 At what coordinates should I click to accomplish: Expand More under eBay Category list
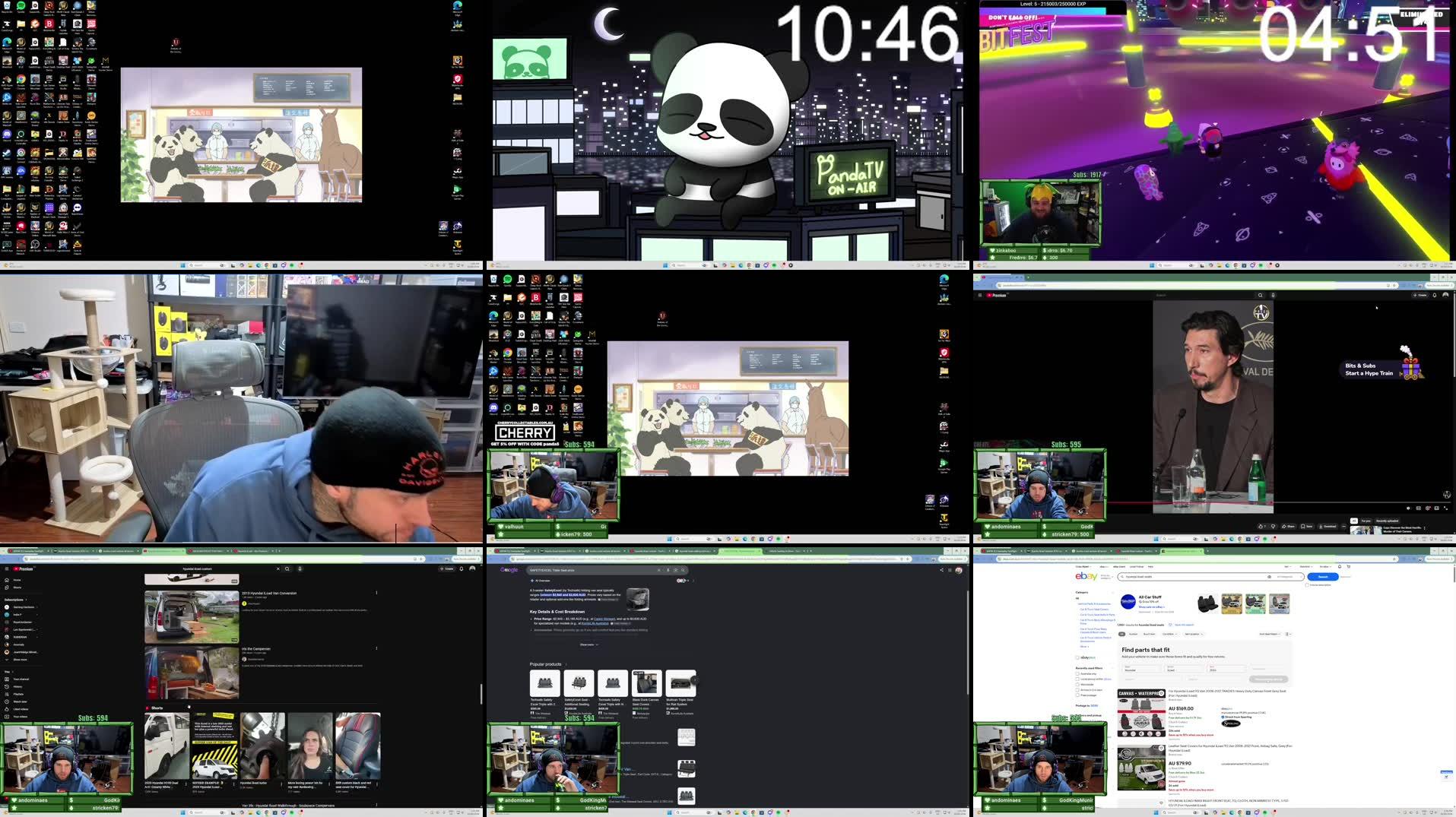(1084, 647)
